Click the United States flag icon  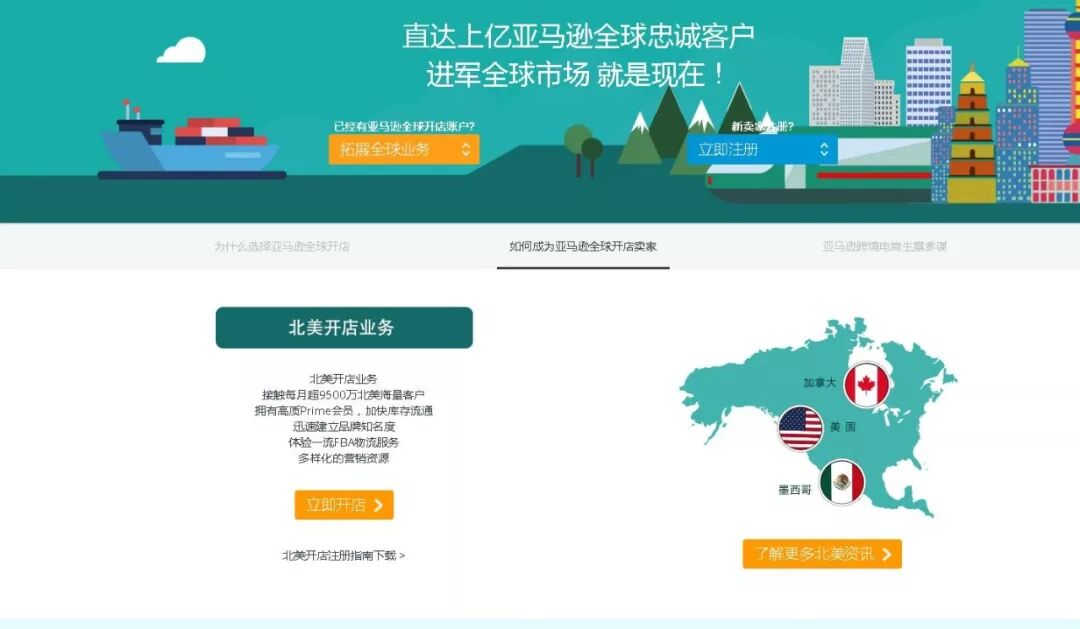800,429
